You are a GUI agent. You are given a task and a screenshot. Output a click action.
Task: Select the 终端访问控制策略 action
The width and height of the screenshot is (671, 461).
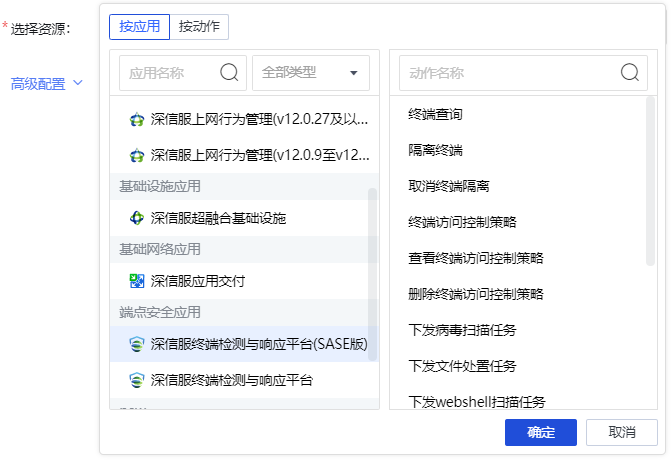coord(462,222)
